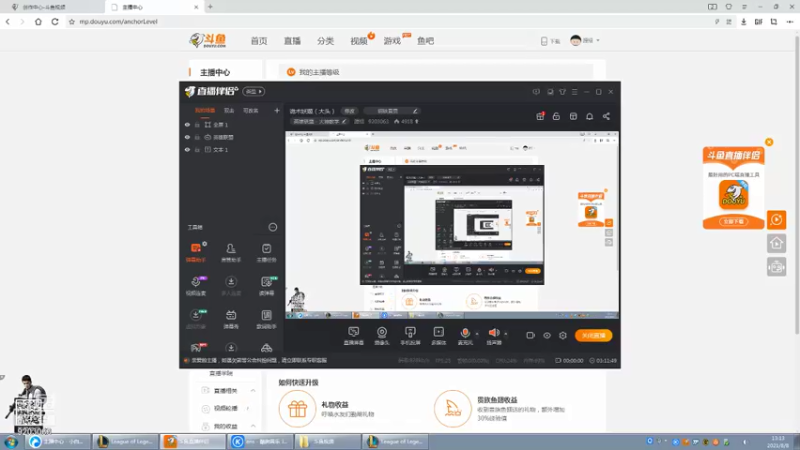Open 分类 in the Douyu navigation
Image resolution: width=800 pixels, height=450 pixels.
326,41
